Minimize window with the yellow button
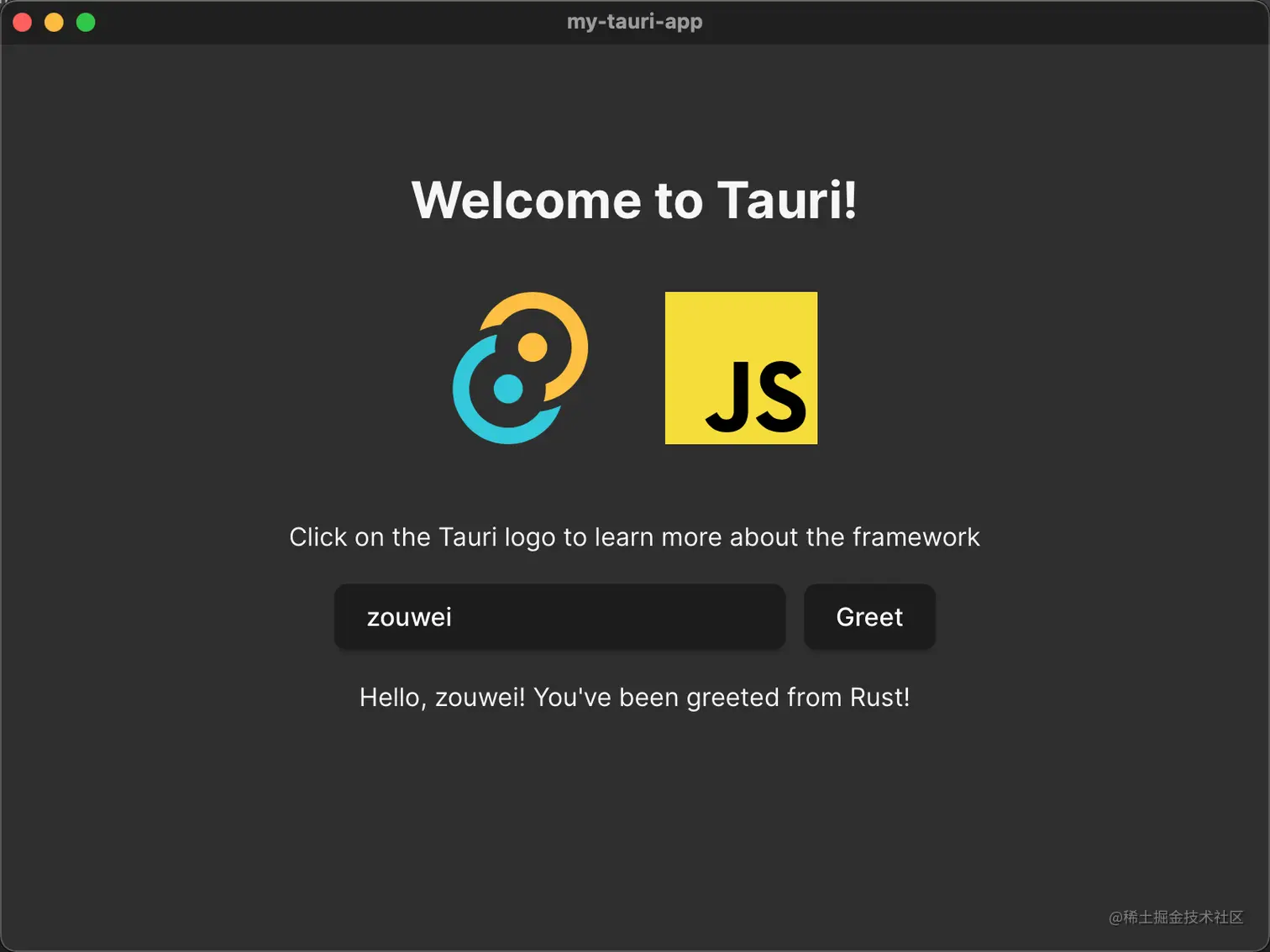The image size is (1270, 952). (54, 23)
